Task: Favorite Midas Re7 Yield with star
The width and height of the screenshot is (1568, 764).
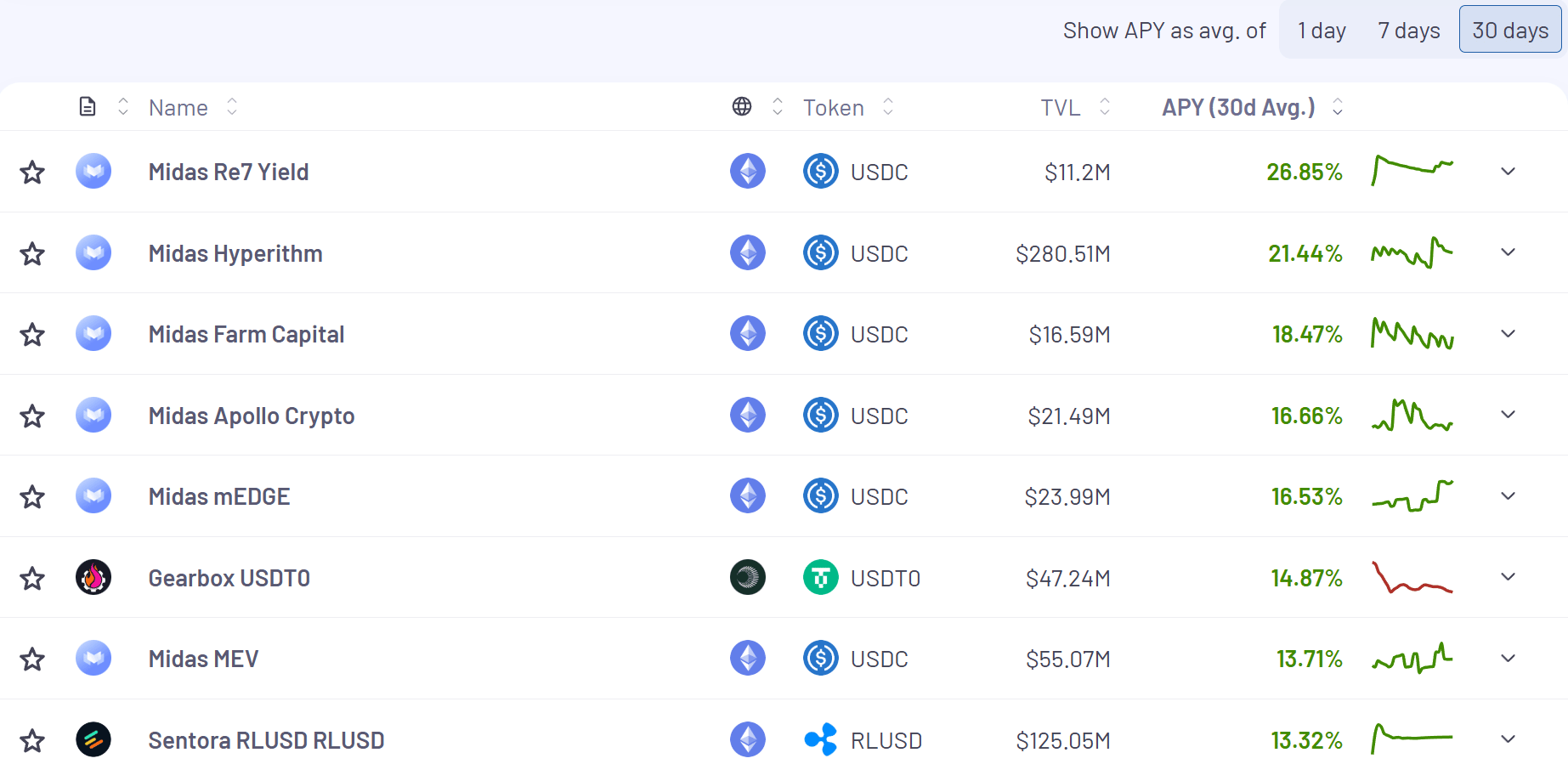Action: point(32,173)
